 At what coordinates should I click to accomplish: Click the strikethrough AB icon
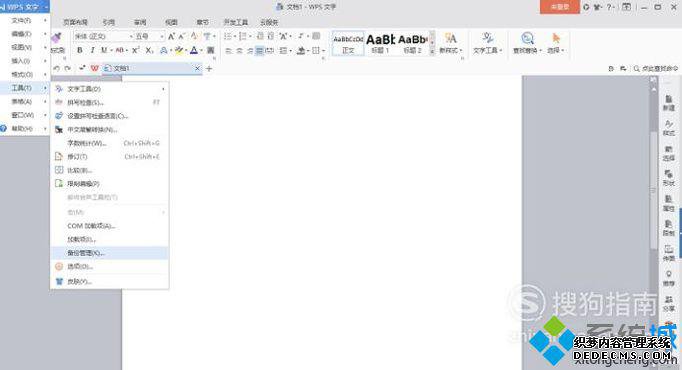[120, 50]
